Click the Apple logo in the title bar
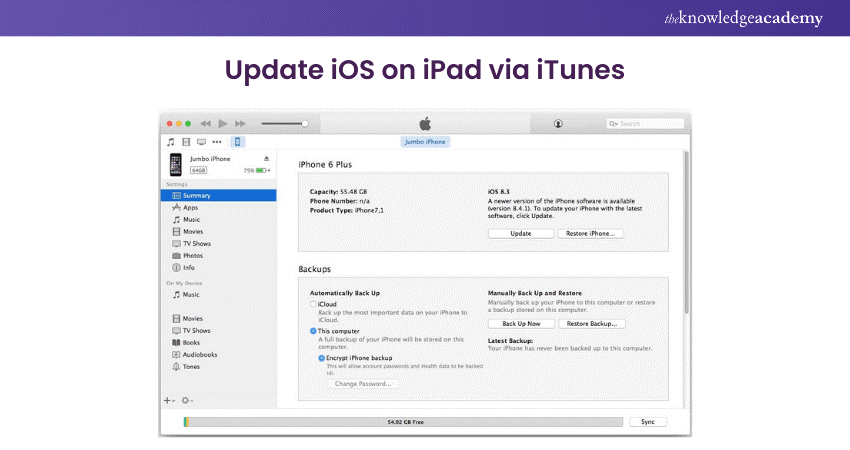 [424, 123]
